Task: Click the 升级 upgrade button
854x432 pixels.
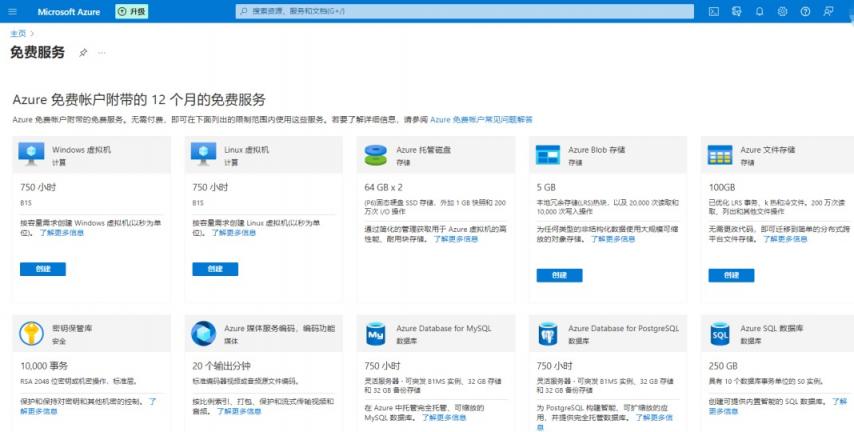Action: pos(131,11)
